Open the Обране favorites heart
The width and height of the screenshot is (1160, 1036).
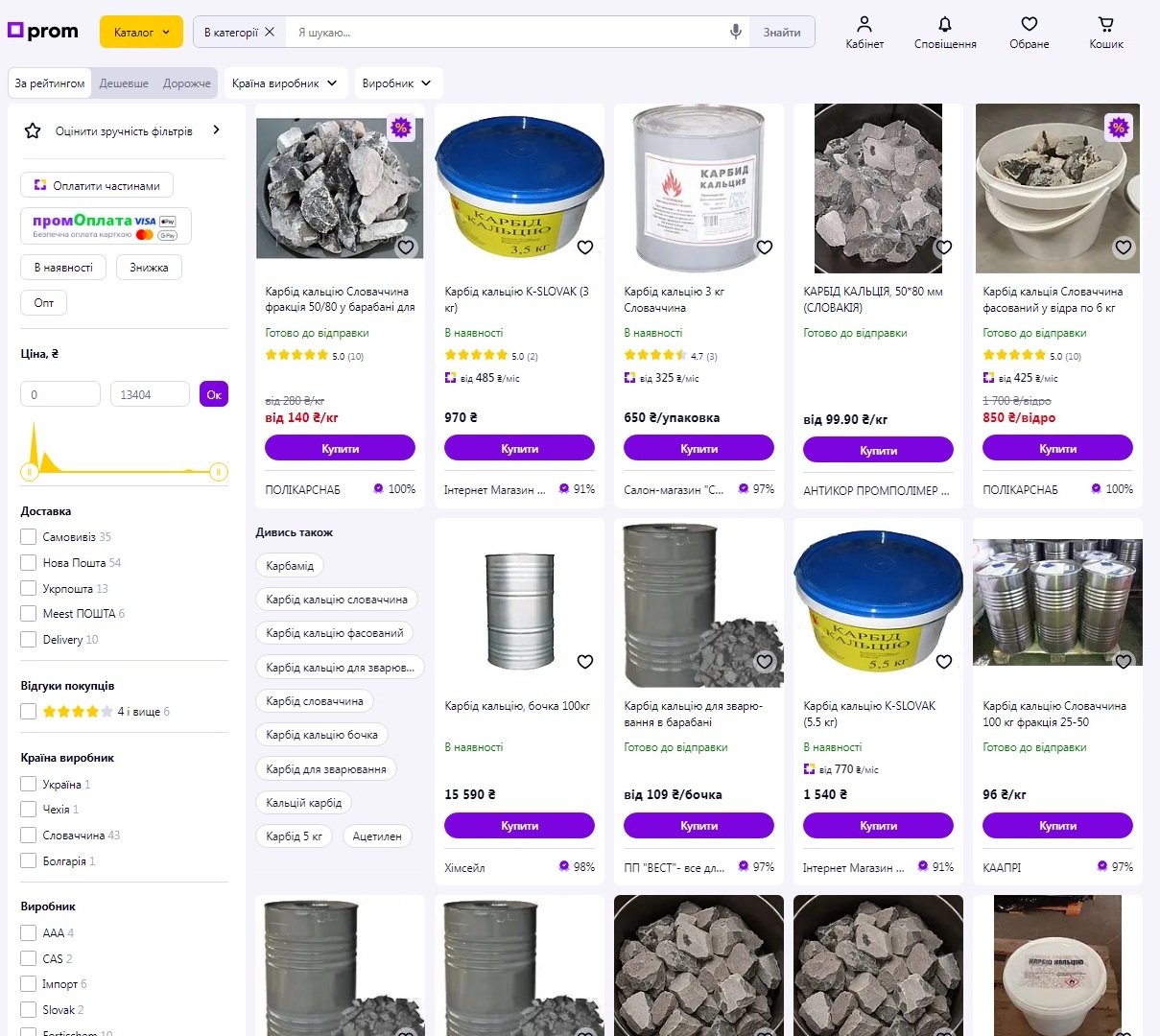pos(1029,32)
